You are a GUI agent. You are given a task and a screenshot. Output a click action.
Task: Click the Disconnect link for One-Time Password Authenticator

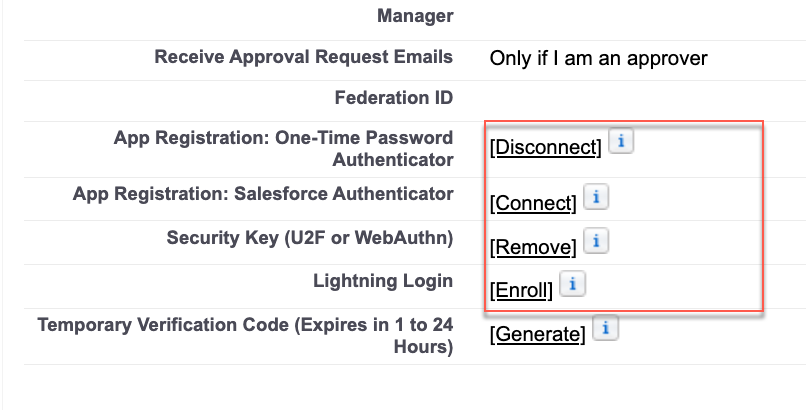[x=545, y=147]
